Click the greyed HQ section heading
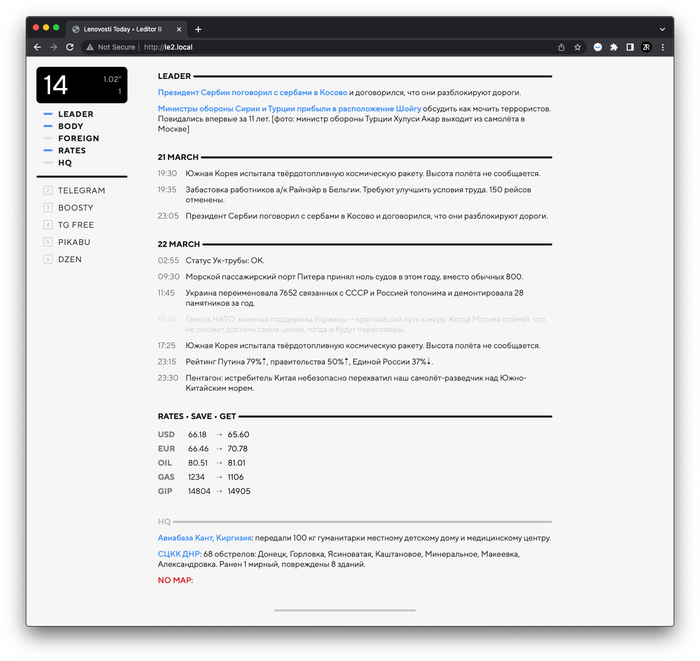Image resolution: width=700 pixels, height=661 pixels. point(164,521)
